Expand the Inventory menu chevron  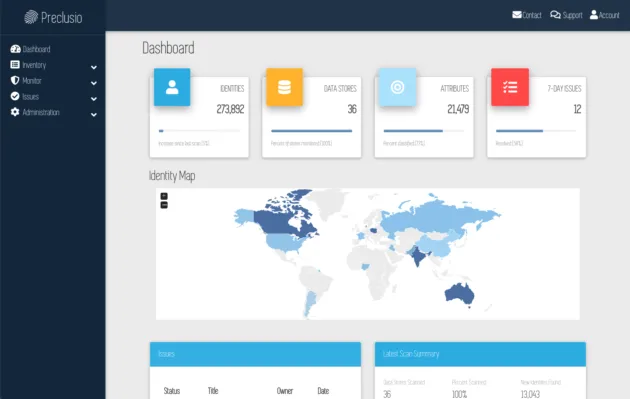click(x=94, y=67)
